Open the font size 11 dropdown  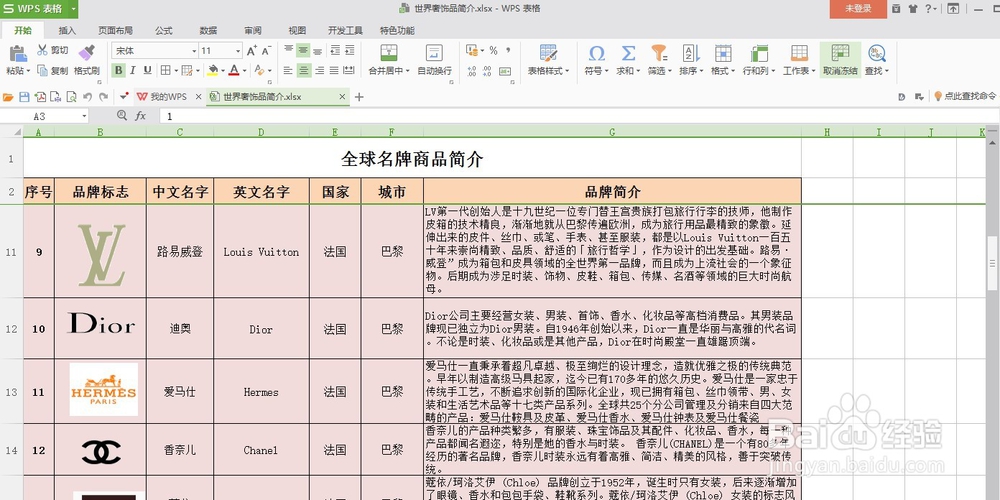point(239,51)
